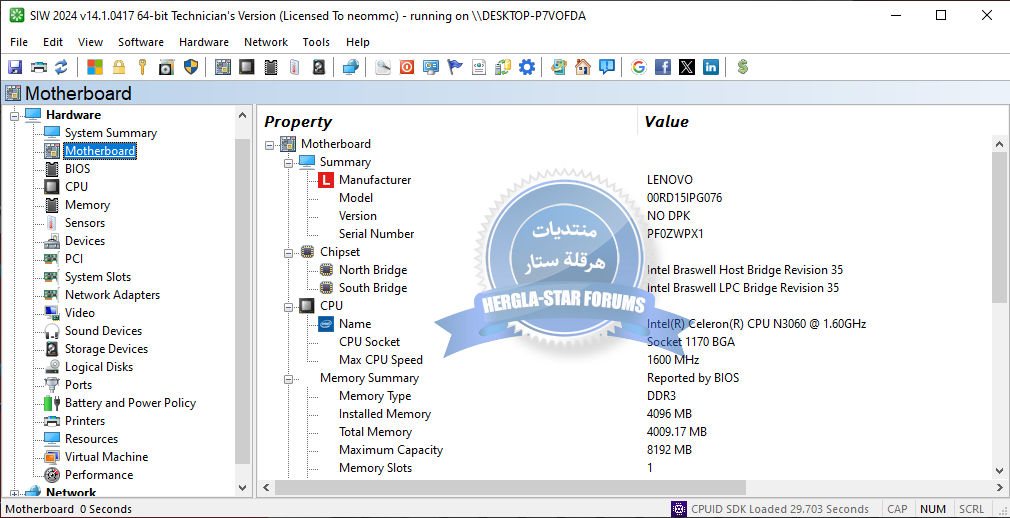Click the LinkedIn toolbar icon

(710, 67)
